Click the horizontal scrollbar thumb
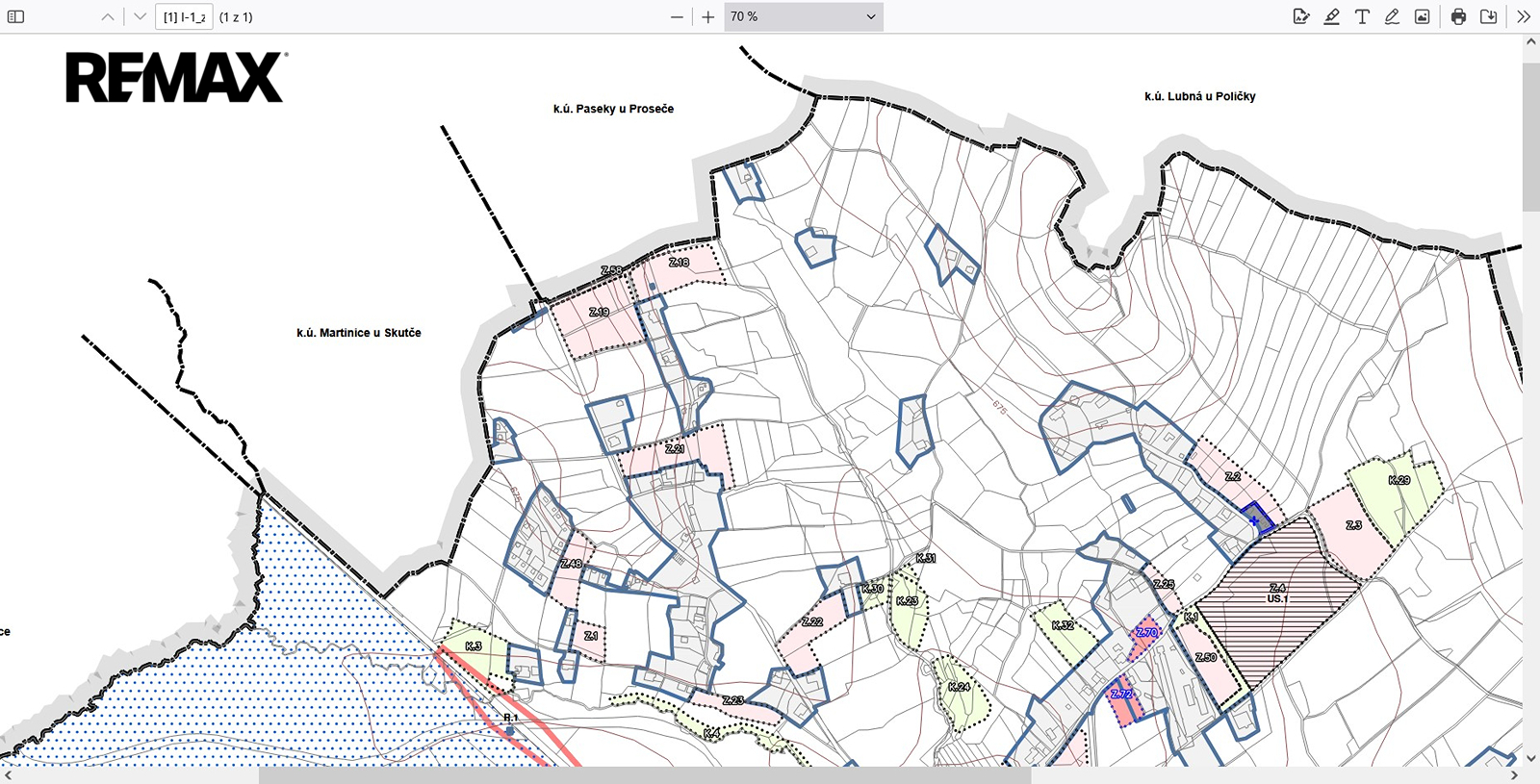This screenshot has width=1540, height=784. point(644,775)
